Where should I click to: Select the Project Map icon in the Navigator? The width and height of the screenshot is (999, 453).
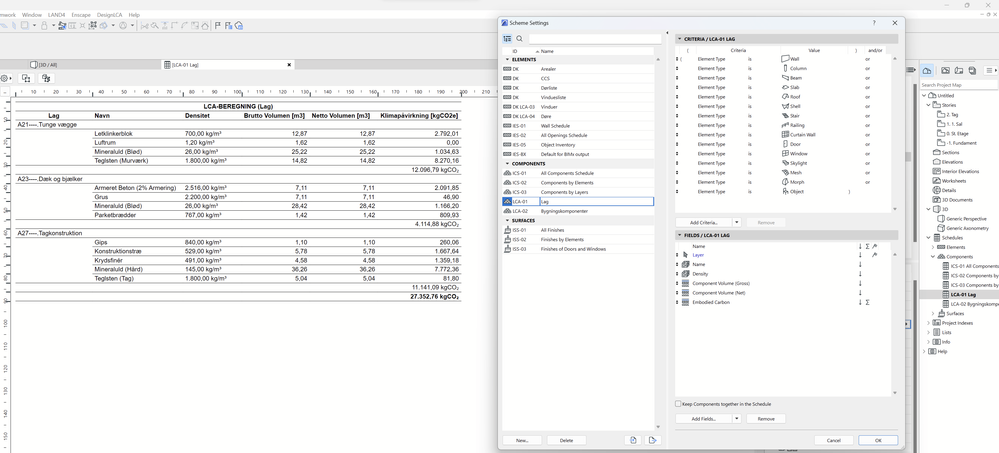click(x=928, y=71)
